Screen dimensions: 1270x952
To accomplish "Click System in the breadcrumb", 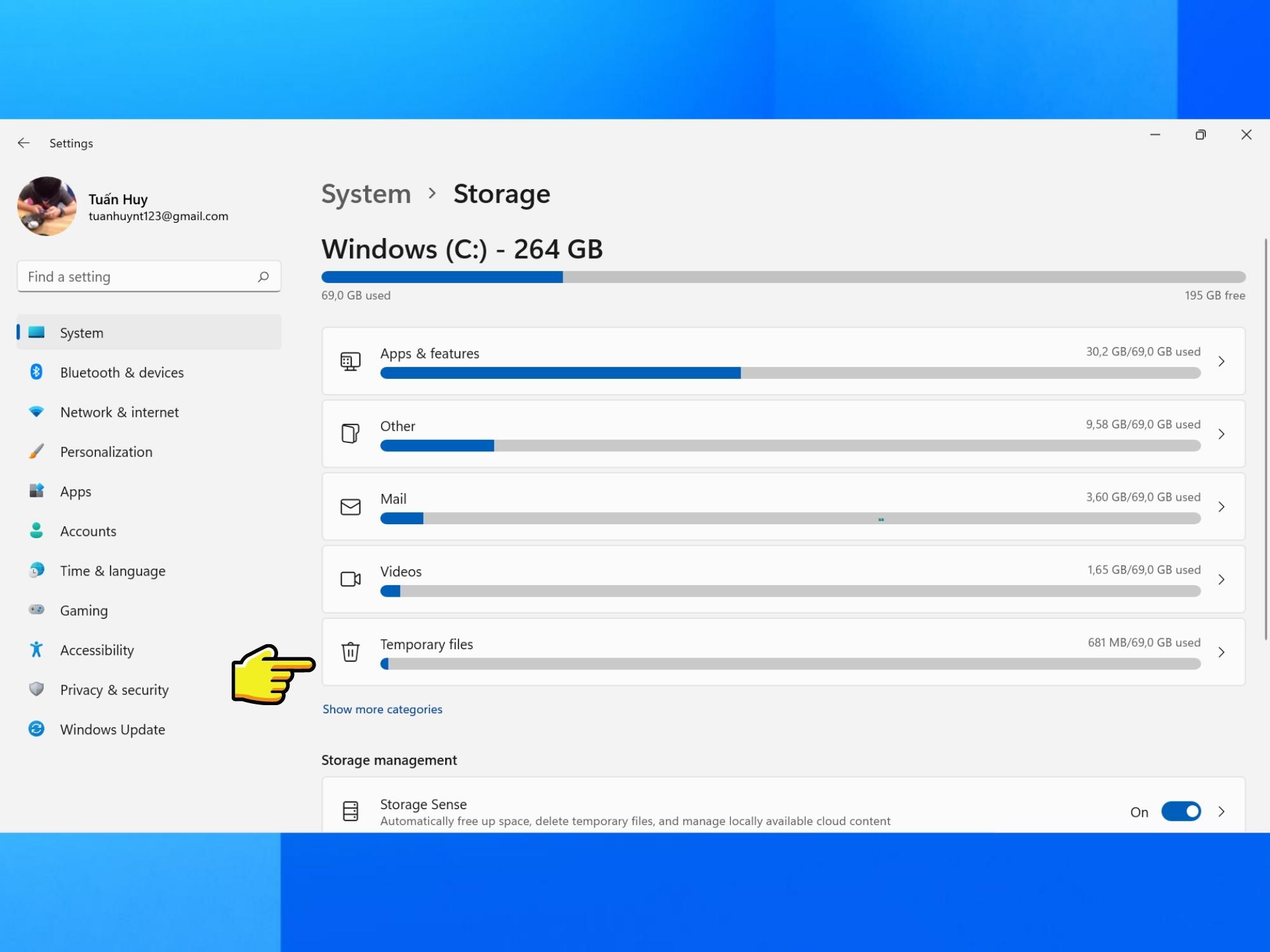I will pyautogui.click(x=366, y=194).
